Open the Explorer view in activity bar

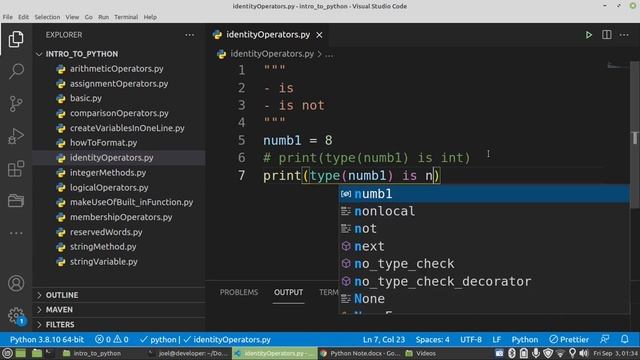tap(16, 39)
